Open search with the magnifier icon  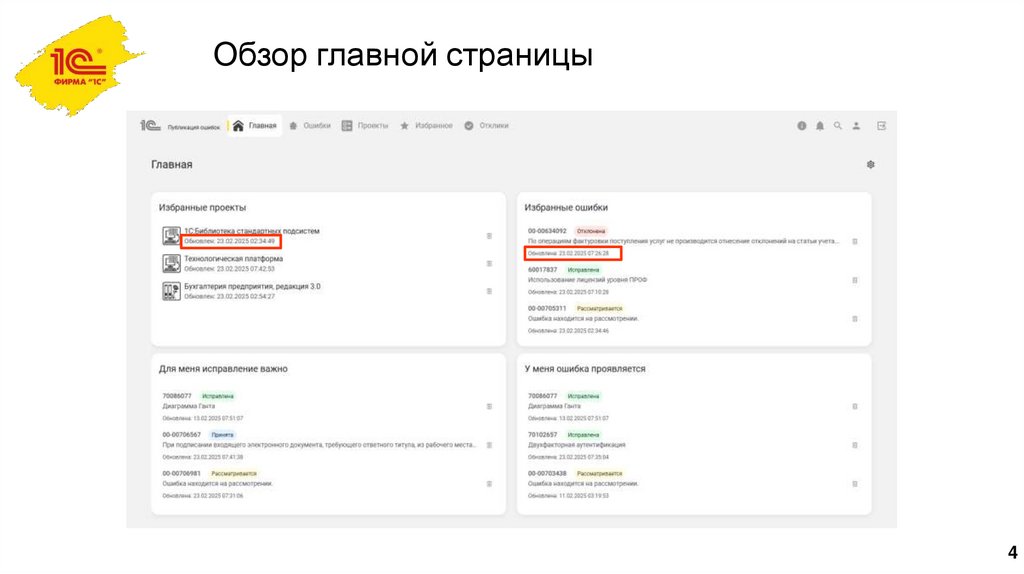click(837, 126)
